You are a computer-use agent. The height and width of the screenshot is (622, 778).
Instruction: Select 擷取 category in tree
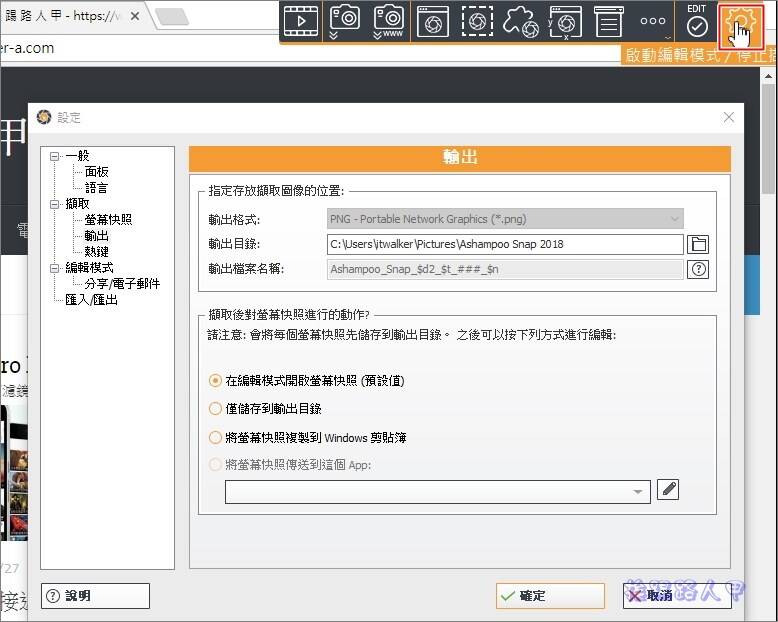pyautogui.click(x=77, y=203)
